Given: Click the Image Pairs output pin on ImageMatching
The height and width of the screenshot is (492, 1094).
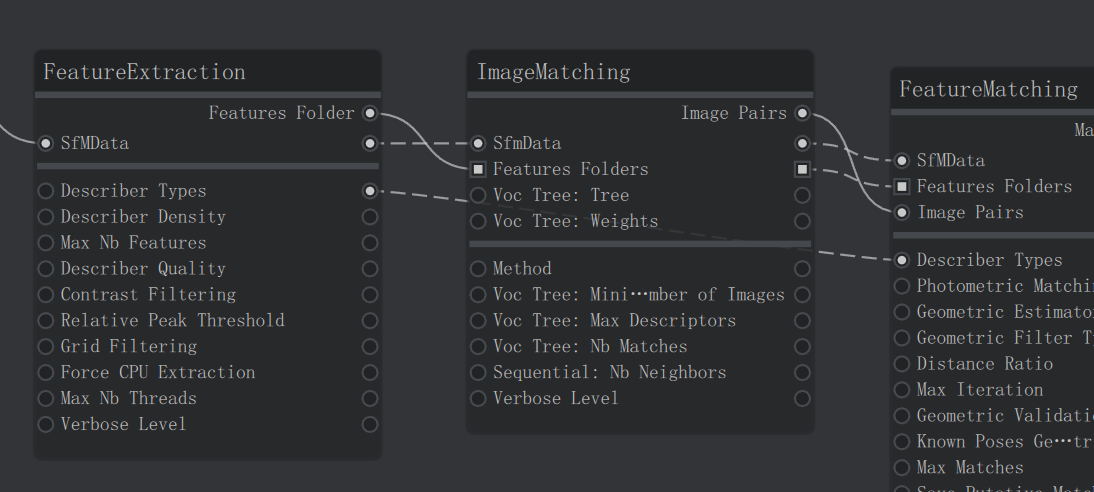Looking at the screenshot, I should [x=802, y=113].
